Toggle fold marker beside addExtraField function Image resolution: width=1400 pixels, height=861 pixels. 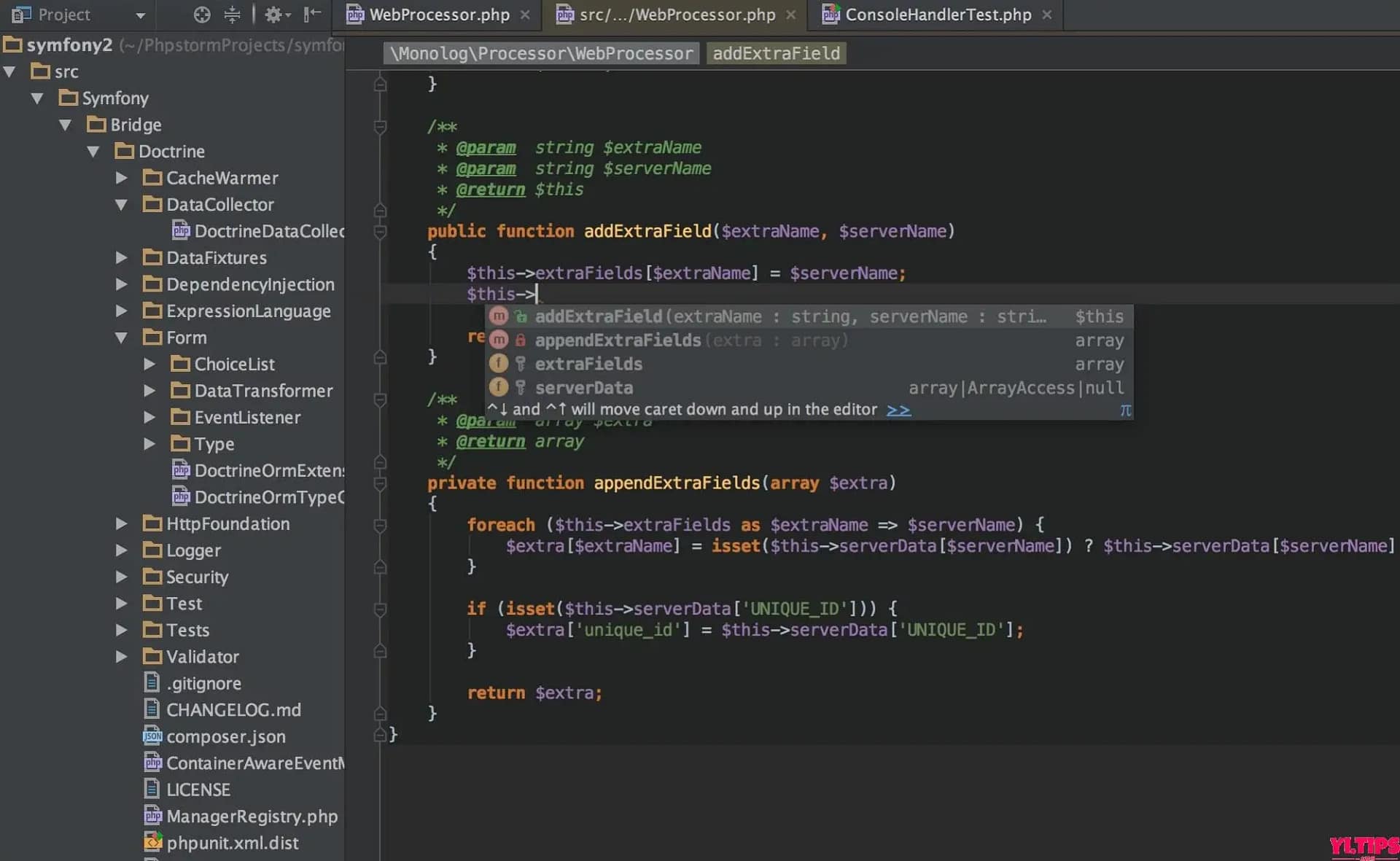point(380,232)
